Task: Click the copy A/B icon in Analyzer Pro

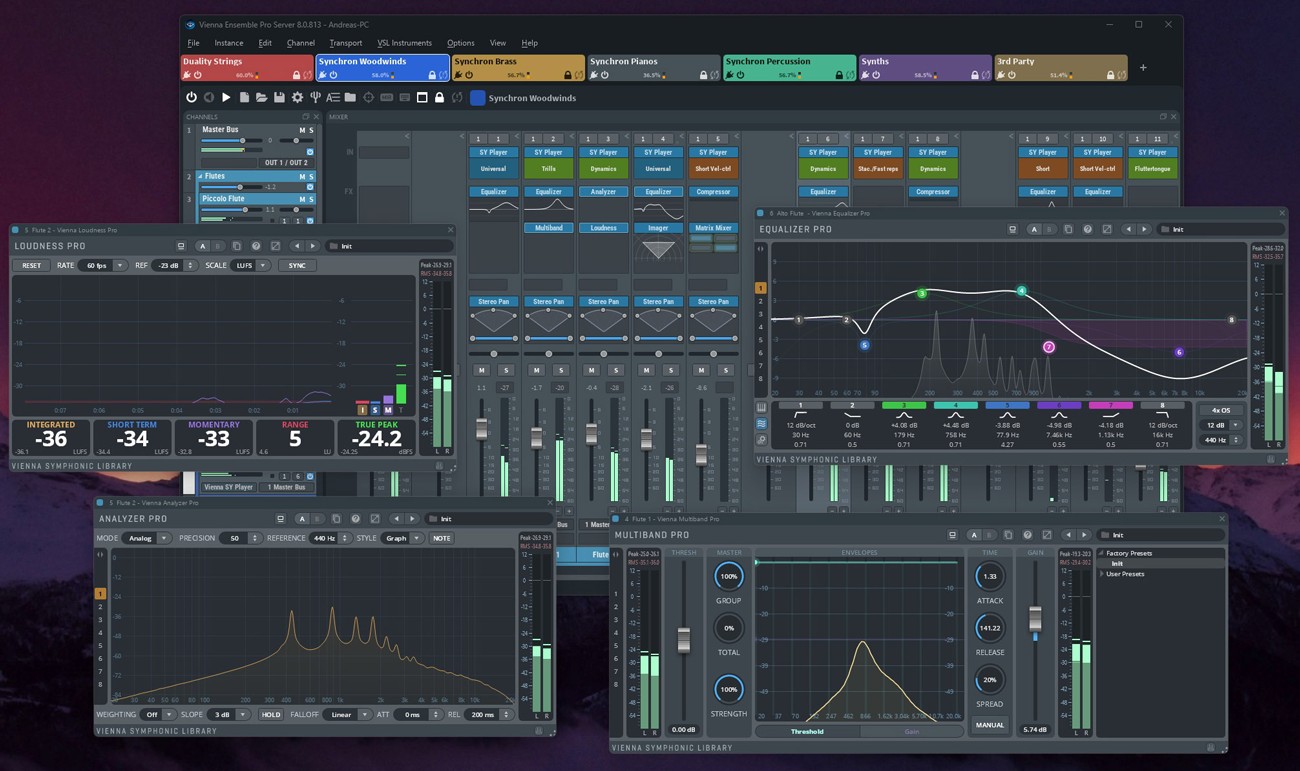Action: coord(336,519)
